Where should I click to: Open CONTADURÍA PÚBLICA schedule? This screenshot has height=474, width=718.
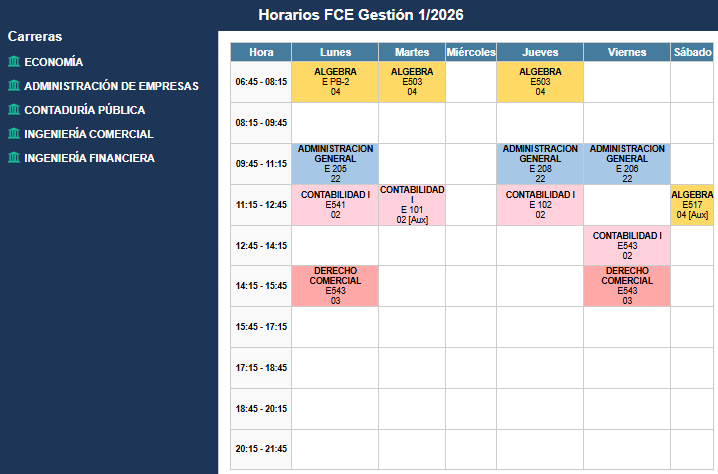click(84, 110)
